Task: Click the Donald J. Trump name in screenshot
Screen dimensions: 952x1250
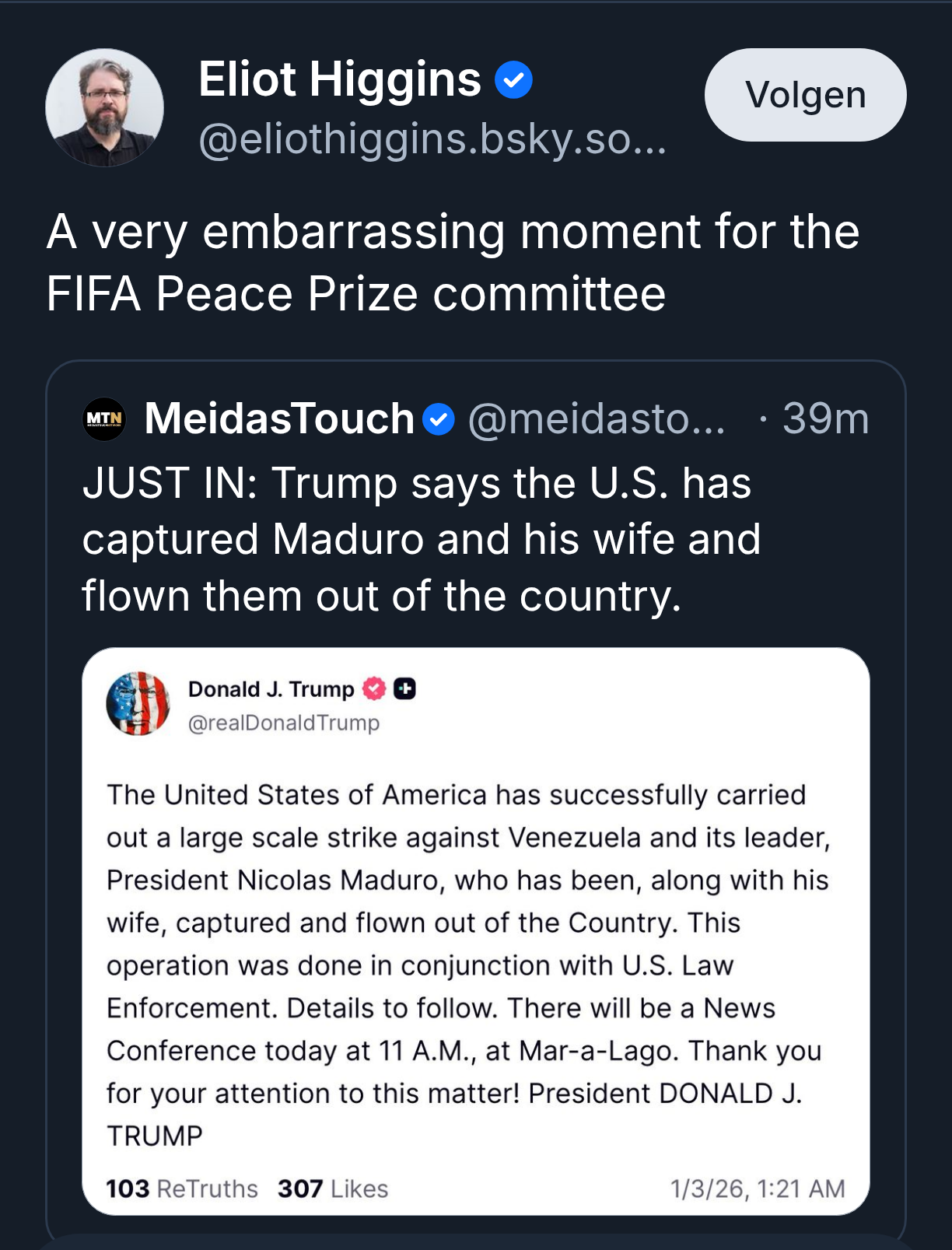Action: click(271, 689)
